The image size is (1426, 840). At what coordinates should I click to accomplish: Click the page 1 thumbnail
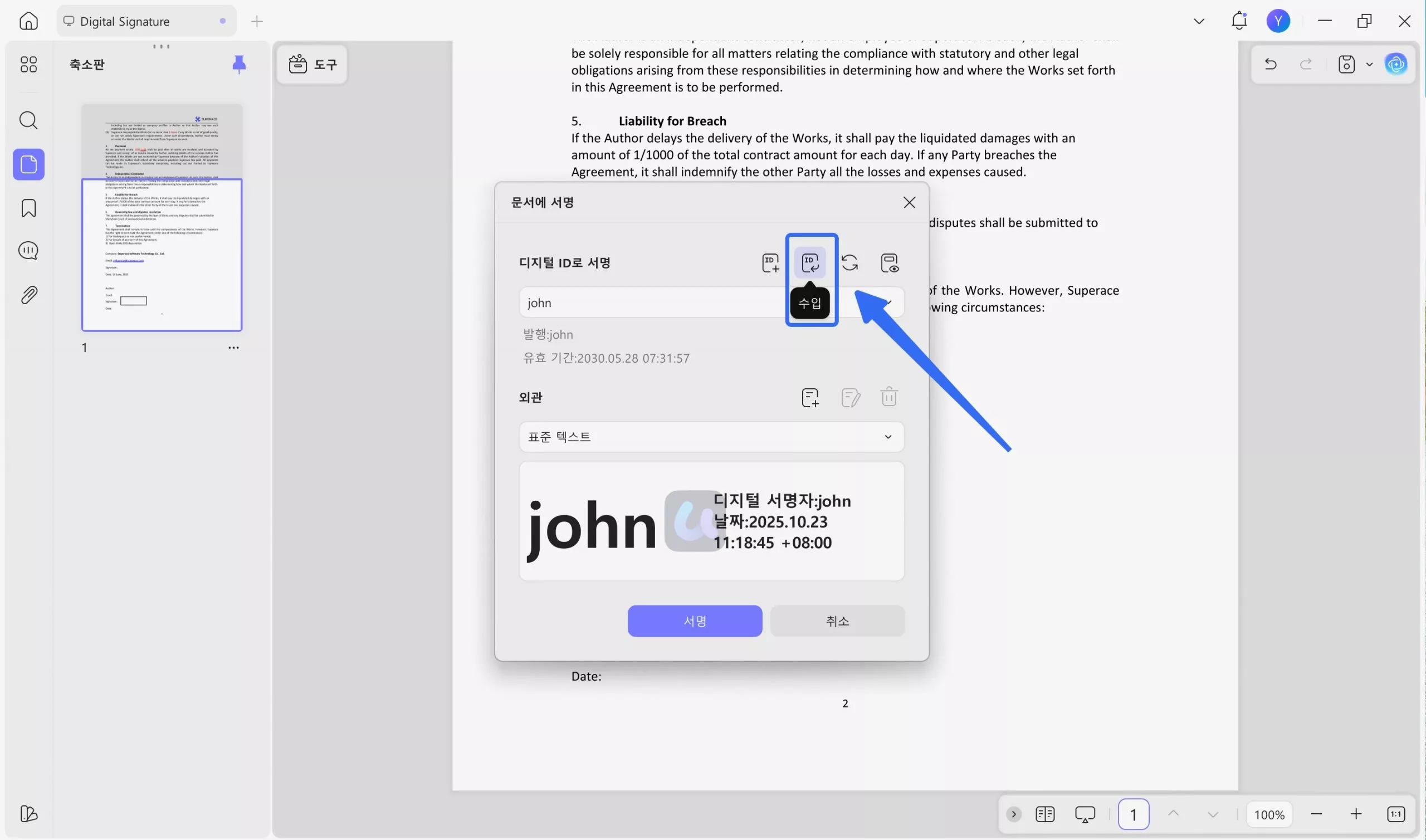(162, 217)
